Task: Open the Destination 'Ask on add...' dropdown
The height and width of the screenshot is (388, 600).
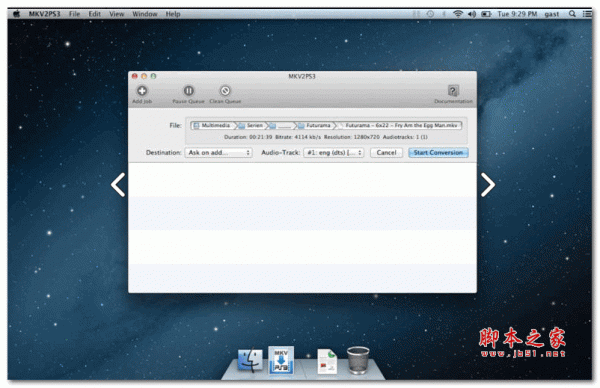Action: (218, 153)
